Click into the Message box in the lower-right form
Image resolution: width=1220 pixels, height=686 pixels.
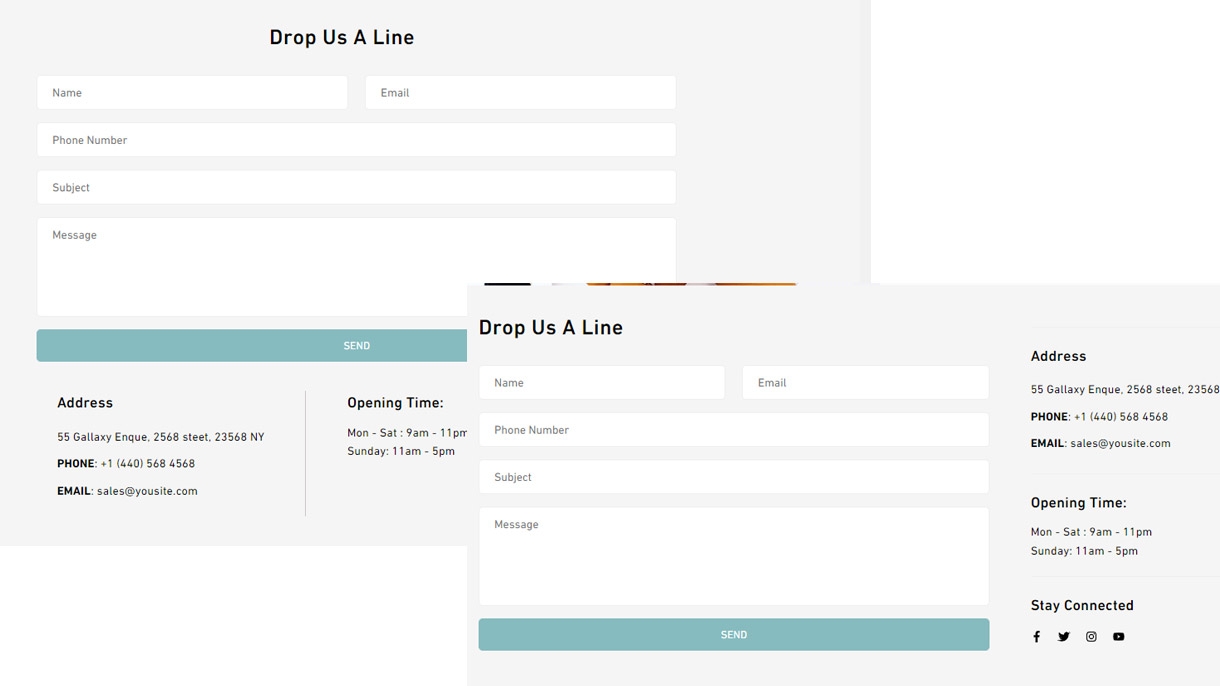point(733,556)
